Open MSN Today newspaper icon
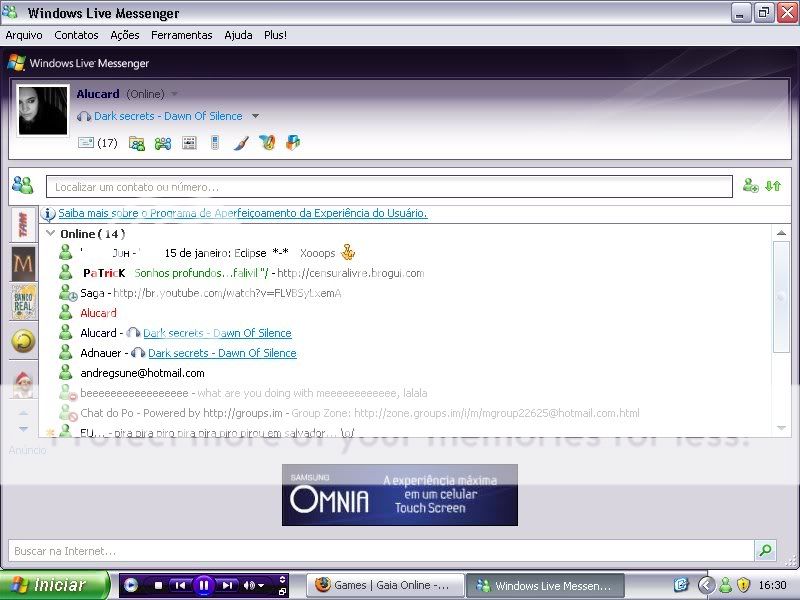The height and width of the screenshot is (600, 800). (190, 142)
